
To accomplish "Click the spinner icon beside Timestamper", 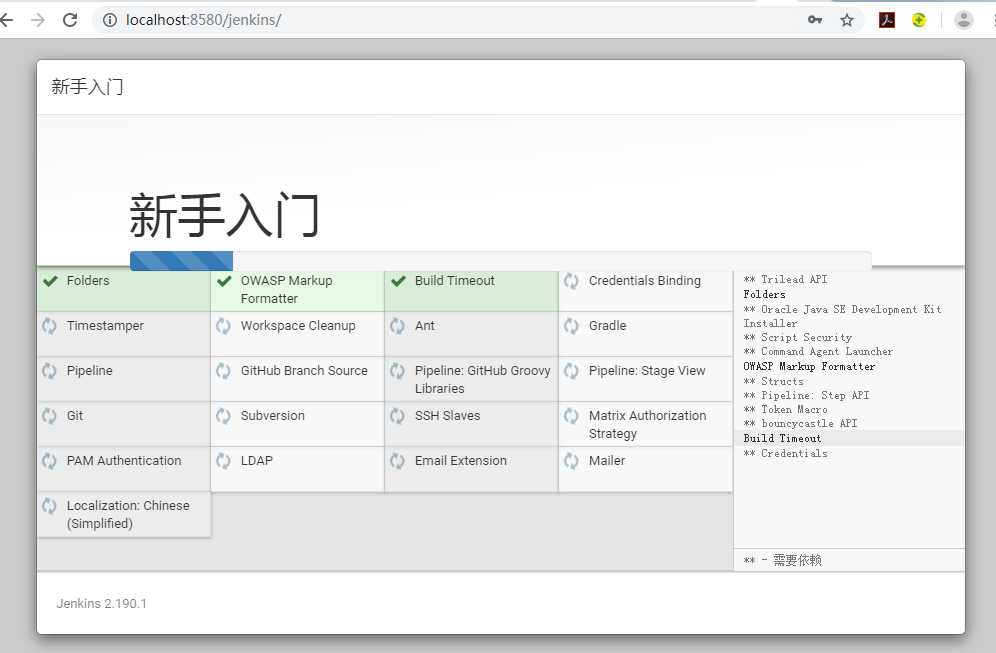I will click(x=49, y=326).
